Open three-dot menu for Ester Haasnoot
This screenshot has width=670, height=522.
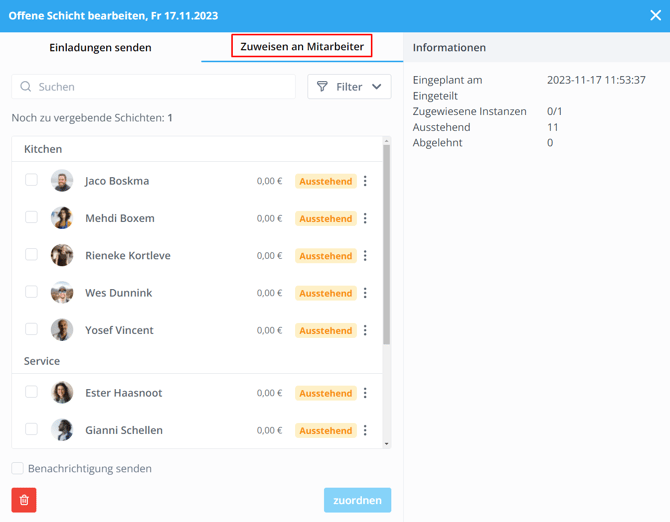[365, 393]
